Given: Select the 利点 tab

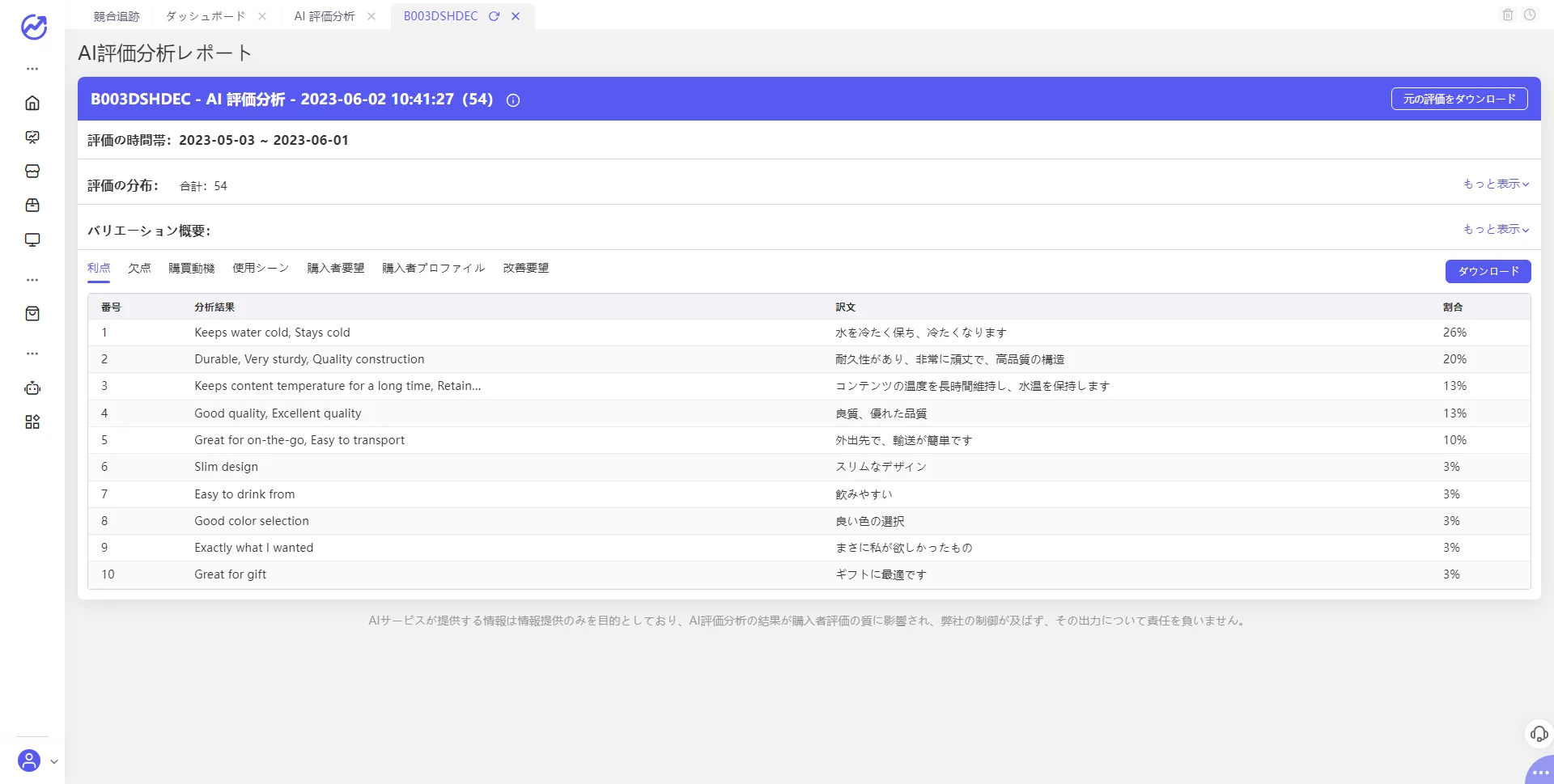Looking at the screenshot, I should tap(99, 268).
